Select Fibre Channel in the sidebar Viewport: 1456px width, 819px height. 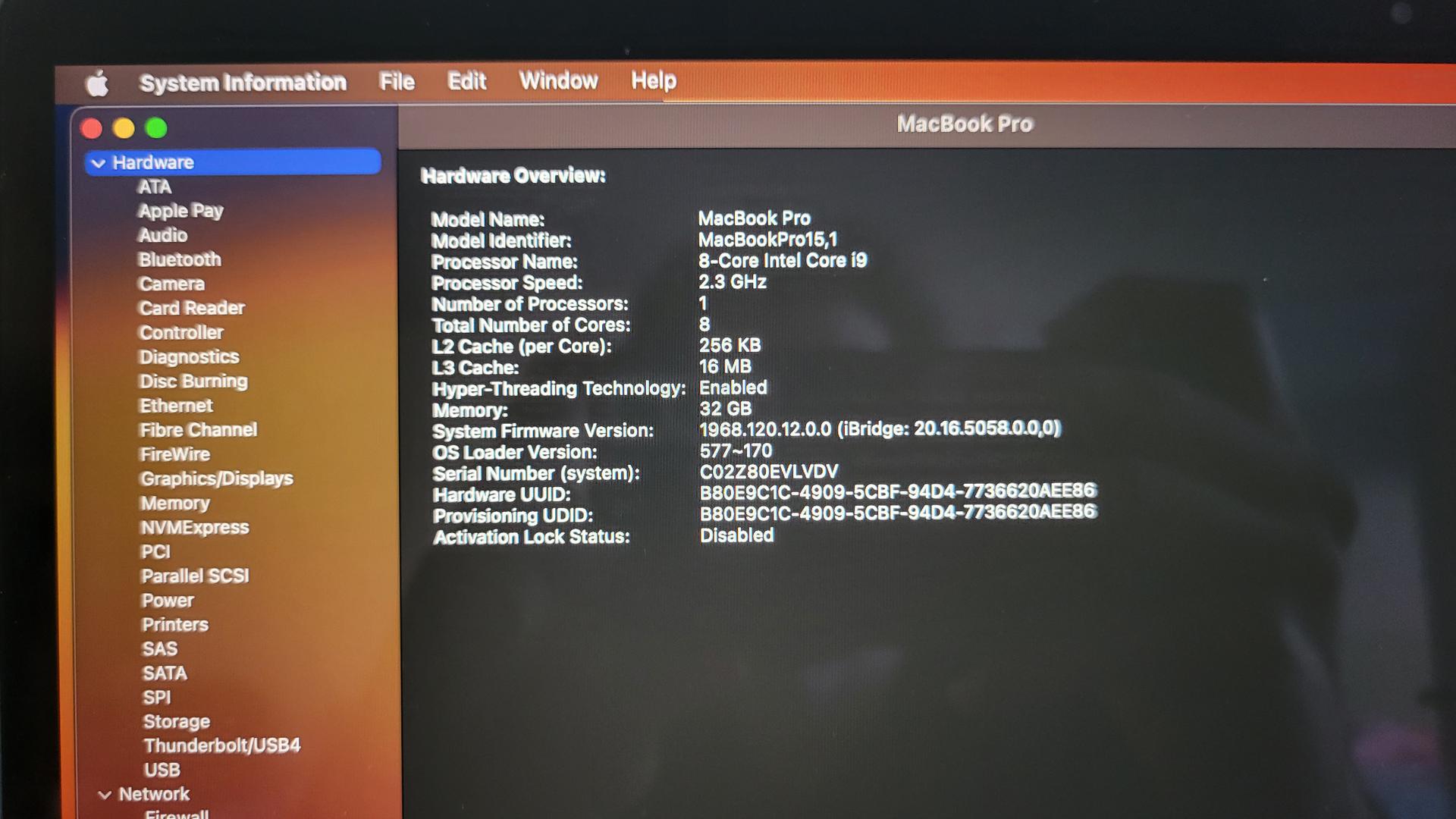pos(199,430)
